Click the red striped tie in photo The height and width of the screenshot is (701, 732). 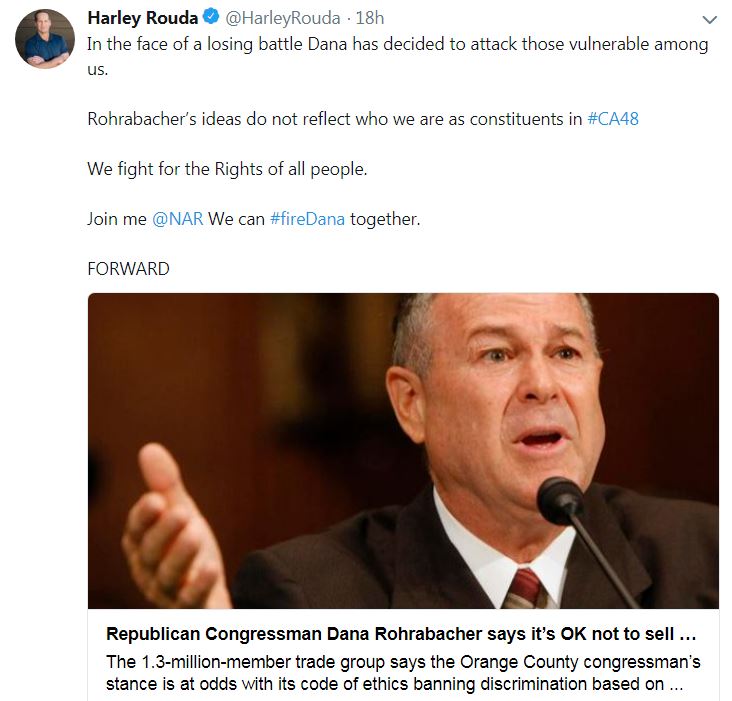click(x=523, y=589)
